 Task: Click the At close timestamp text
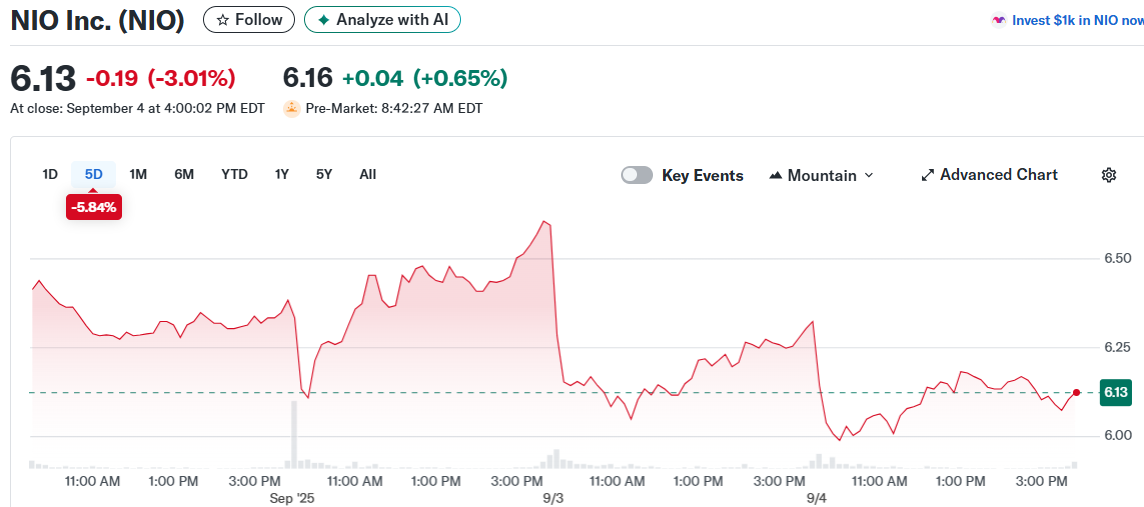pyautogui.click(x=137, y=109)
